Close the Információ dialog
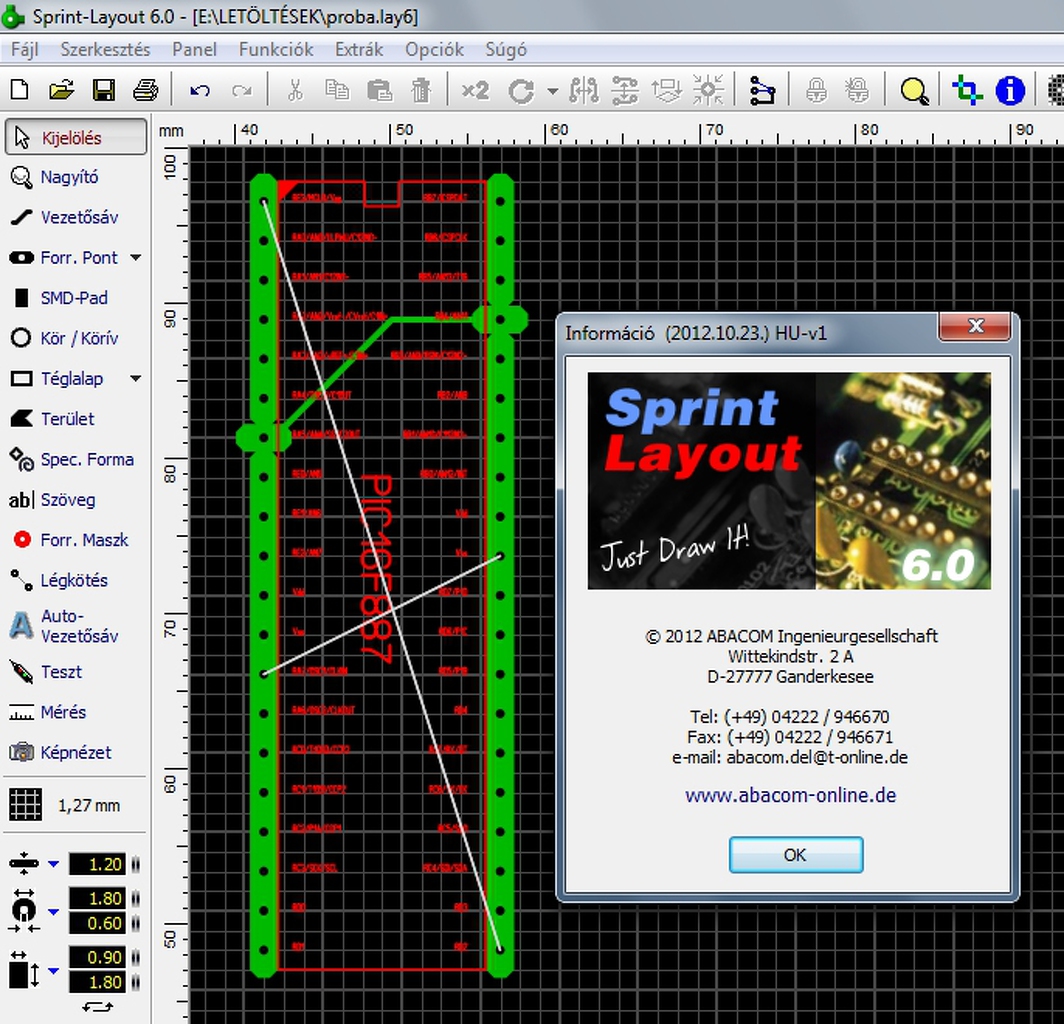Viewport: 1064px width, 1024px height. (975, 326)
